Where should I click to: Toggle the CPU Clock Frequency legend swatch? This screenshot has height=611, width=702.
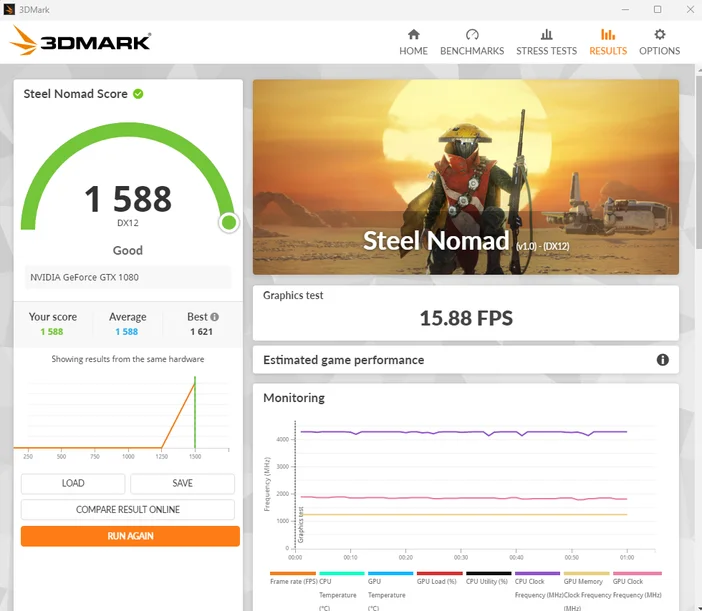click(537, 573)
